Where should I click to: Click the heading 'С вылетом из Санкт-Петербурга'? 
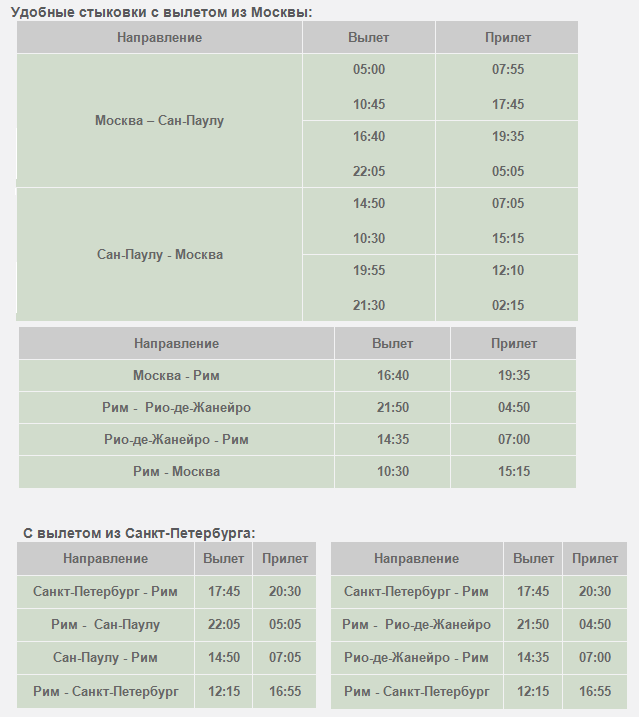click(x=139, y=533)
